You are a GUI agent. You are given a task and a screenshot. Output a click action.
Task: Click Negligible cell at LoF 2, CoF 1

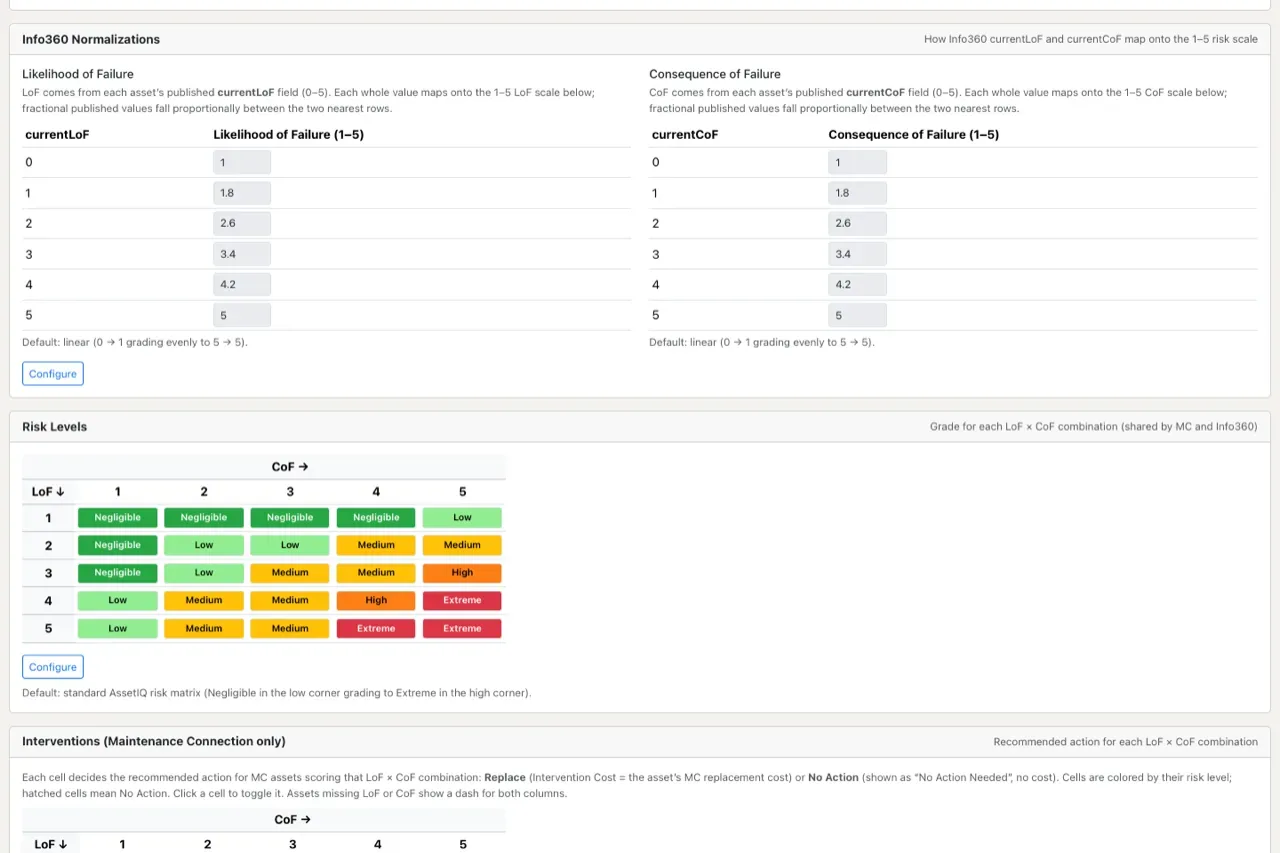pyautogui.click(x=118, y=545)
